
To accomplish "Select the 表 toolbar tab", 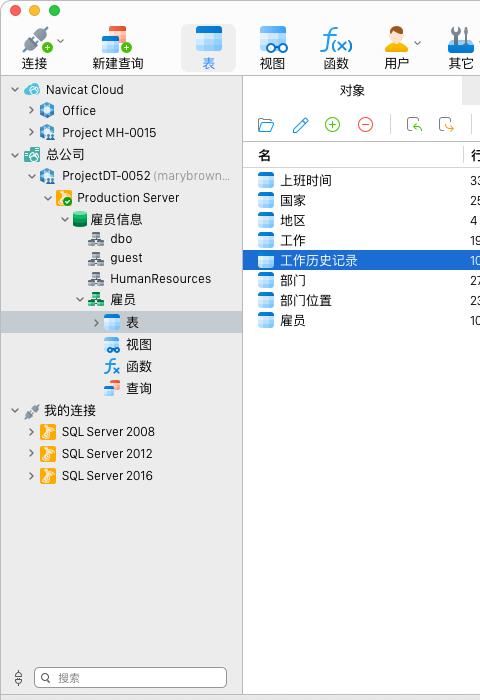I will (x=209, y=48).
